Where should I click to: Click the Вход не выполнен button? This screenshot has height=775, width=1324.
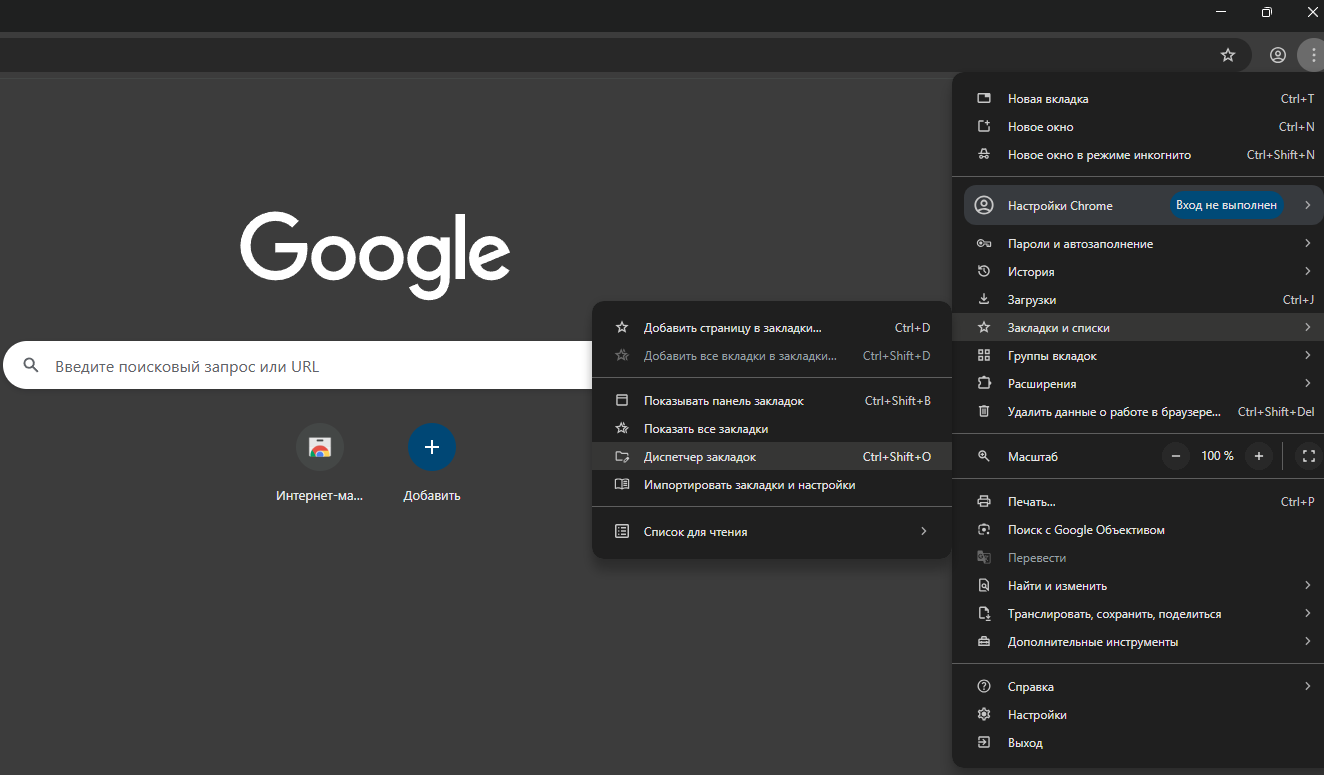tap(1226, 205)
